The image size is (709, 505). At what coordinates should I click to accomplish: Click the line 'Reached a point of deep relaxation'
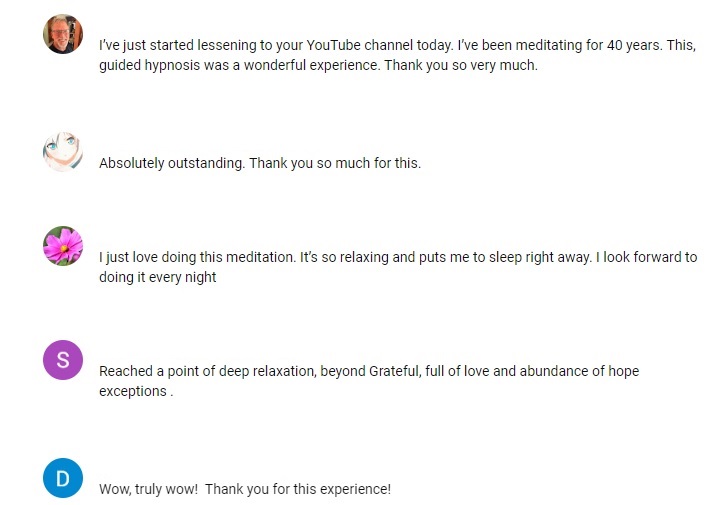[x=369, y=371]
